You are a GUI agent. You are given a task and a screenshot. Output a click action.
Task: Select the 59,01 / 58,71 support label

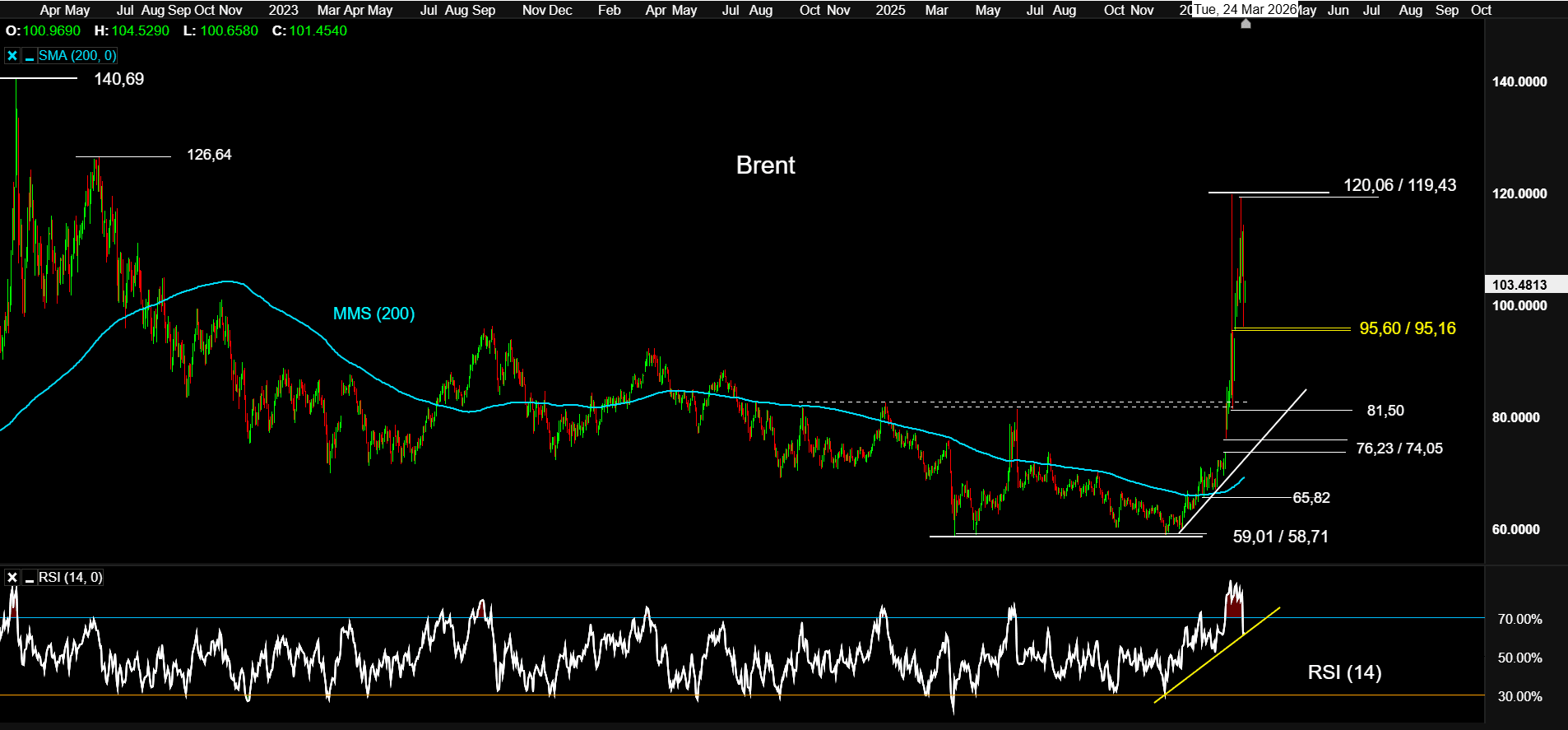tap(1280, 537)
